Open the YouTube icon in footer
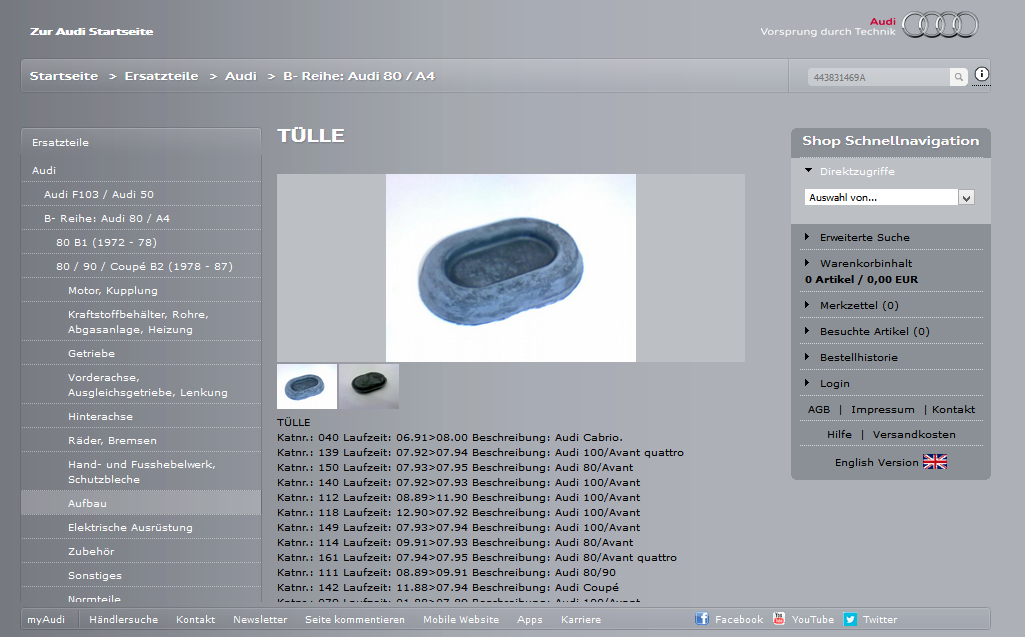 click(x=779, y=619)
